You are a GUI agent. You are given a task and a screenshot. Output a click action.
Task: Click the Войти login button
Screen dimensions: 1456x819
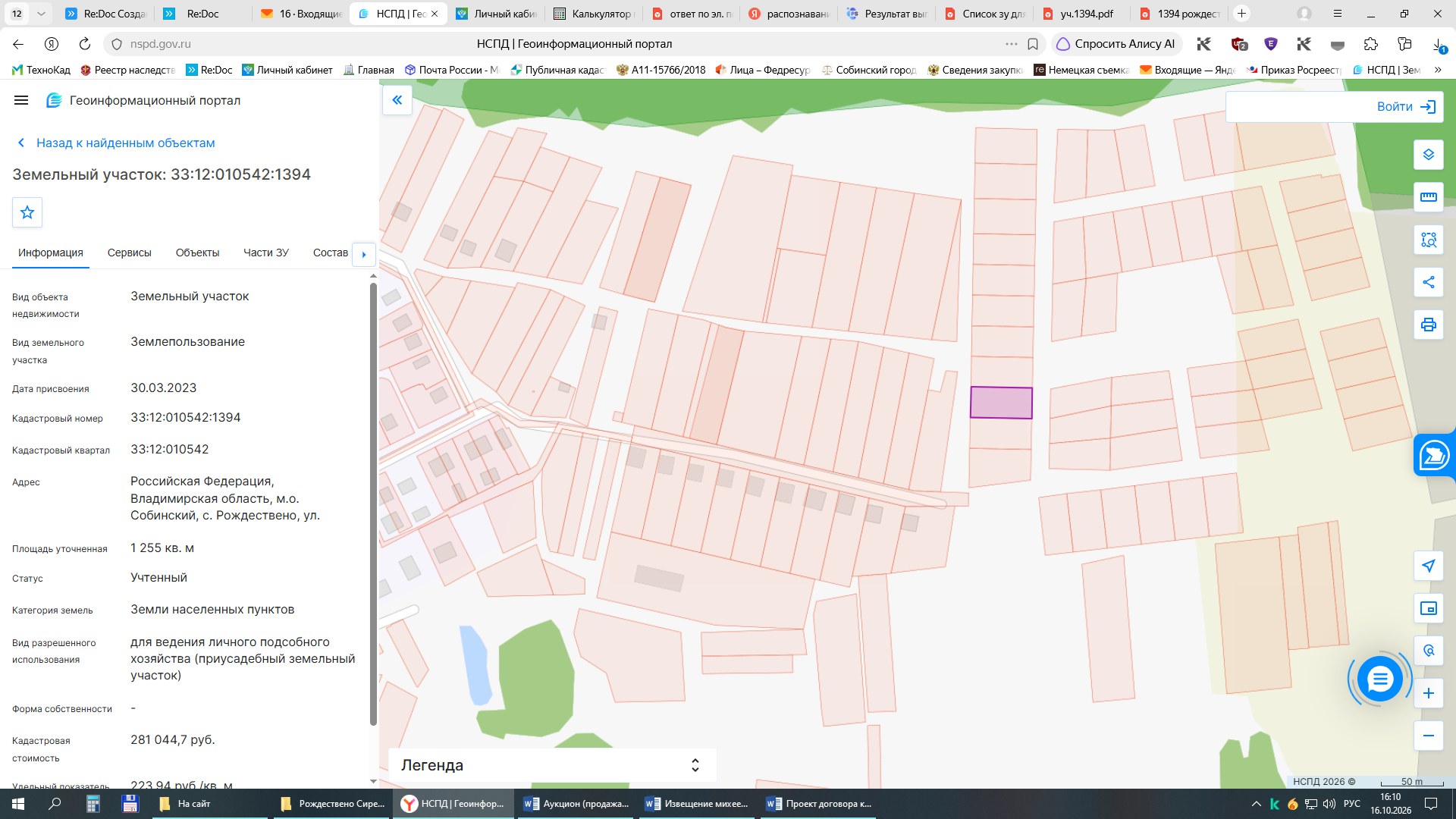[1406, 107]
